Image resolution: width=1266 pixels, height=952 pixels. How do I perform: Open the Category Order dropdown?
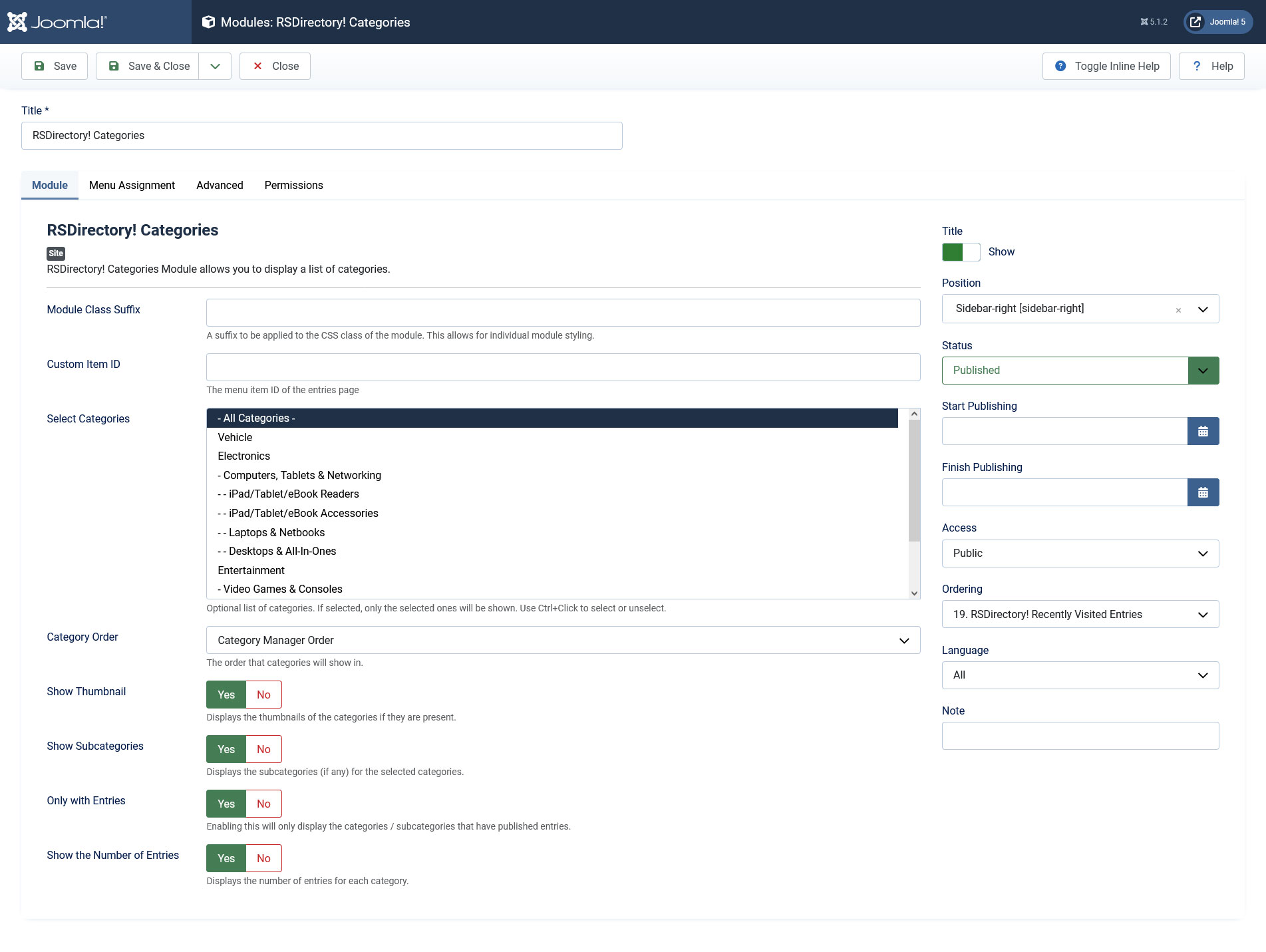click(x=563, y=640)
